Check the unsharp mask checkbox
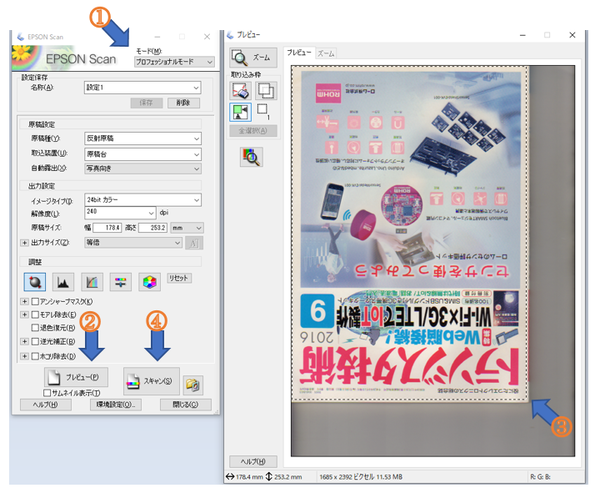Viewport: 600px width, 488px height. click(x=35, y=302)
